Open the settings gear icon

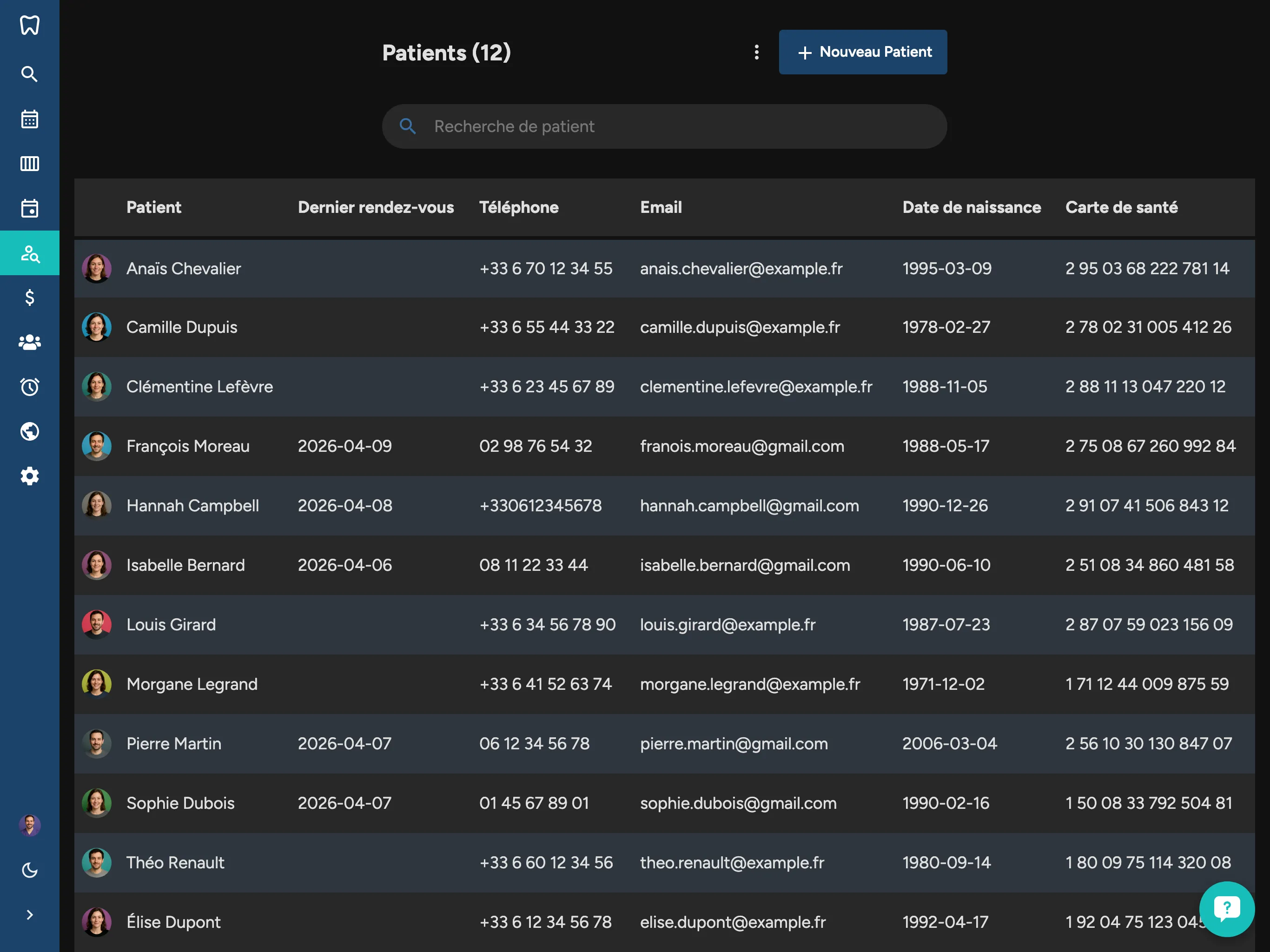[29, 476]
